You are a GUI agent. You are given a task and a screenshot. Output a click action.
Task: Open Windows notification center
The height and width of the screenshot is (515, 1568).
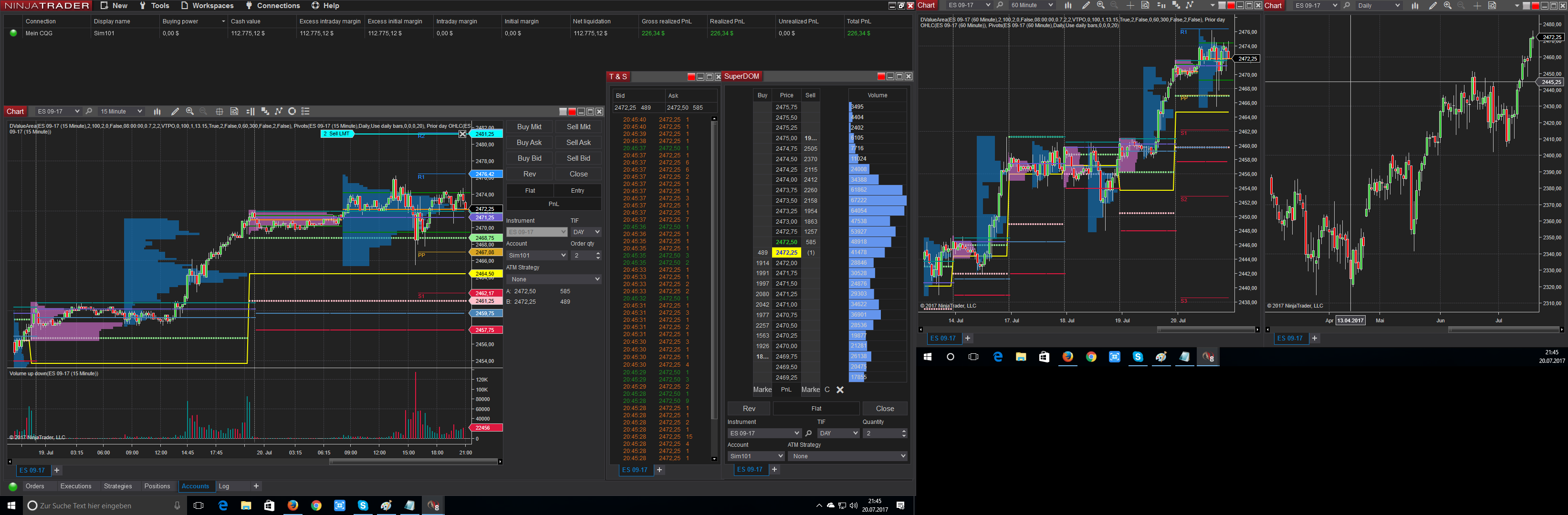click(900, 505)
